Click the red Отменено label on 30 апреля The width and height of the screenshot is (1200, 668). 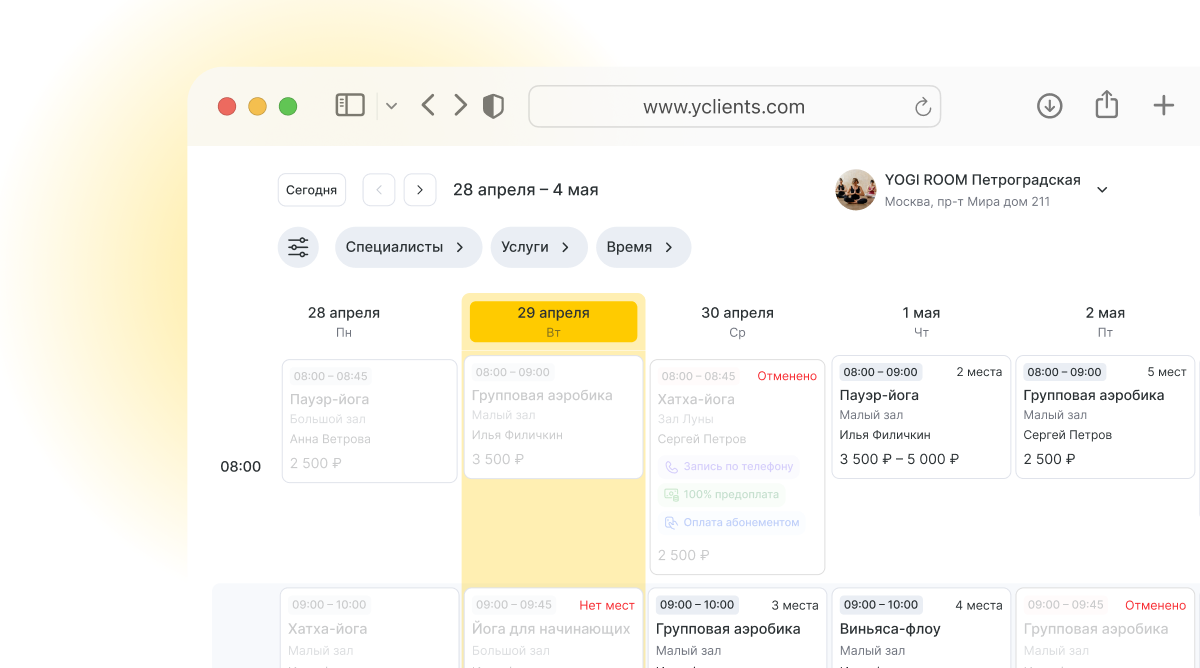coord(787,376)
